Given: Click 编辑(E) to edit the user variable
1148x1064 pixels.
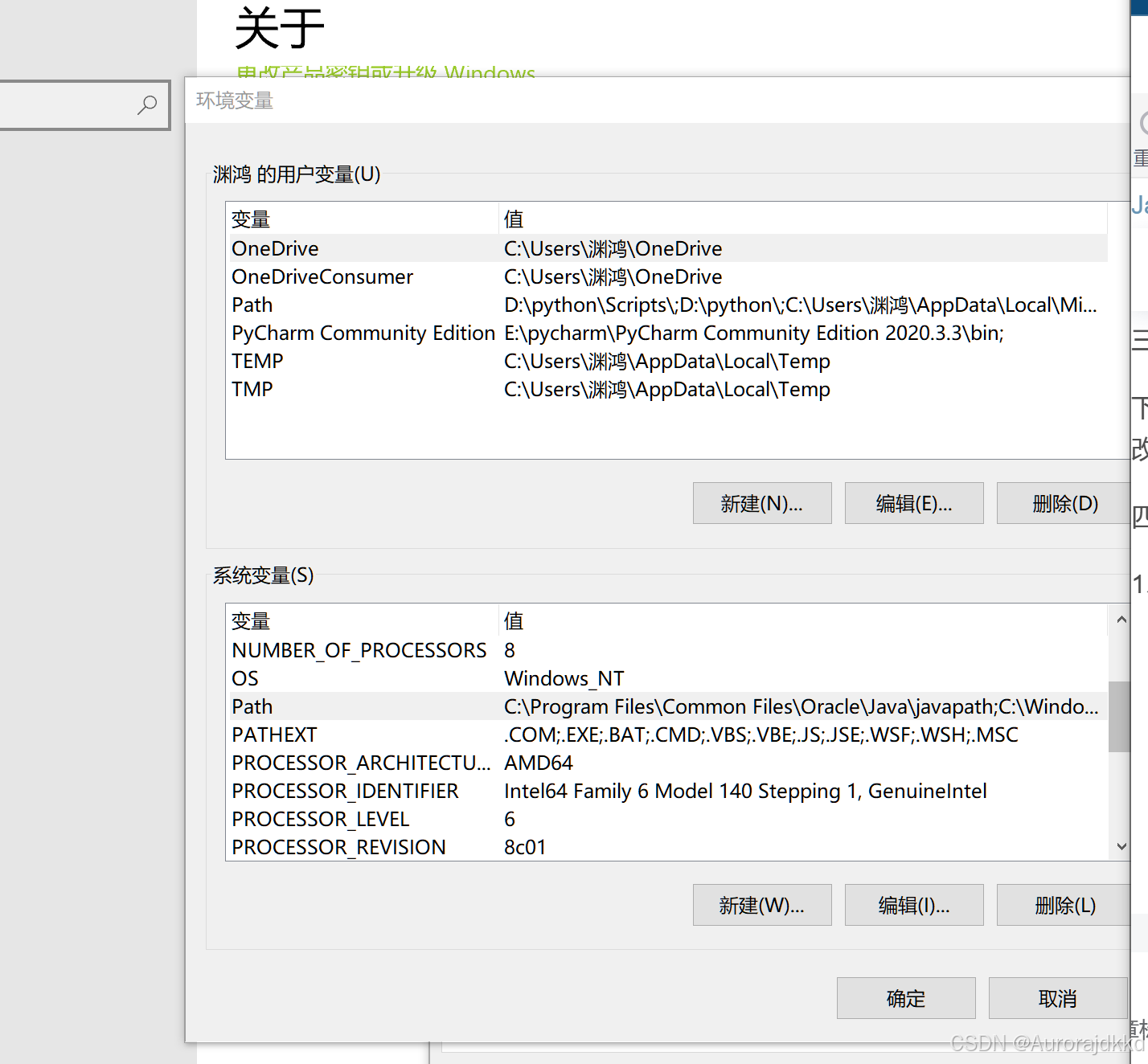Looking at the screenshot, I should 913,503.
